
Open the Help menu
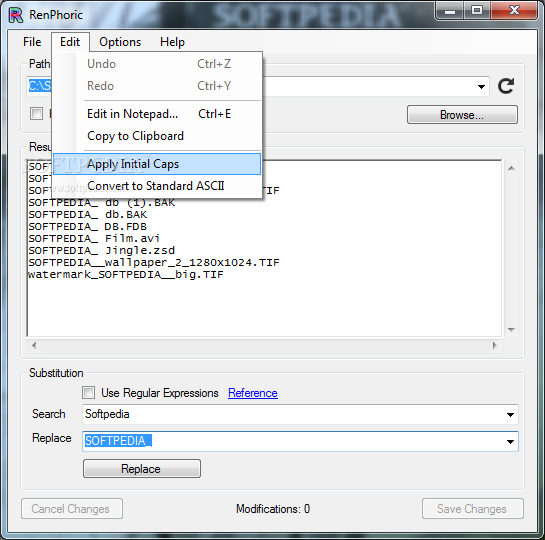coord(172,42)
